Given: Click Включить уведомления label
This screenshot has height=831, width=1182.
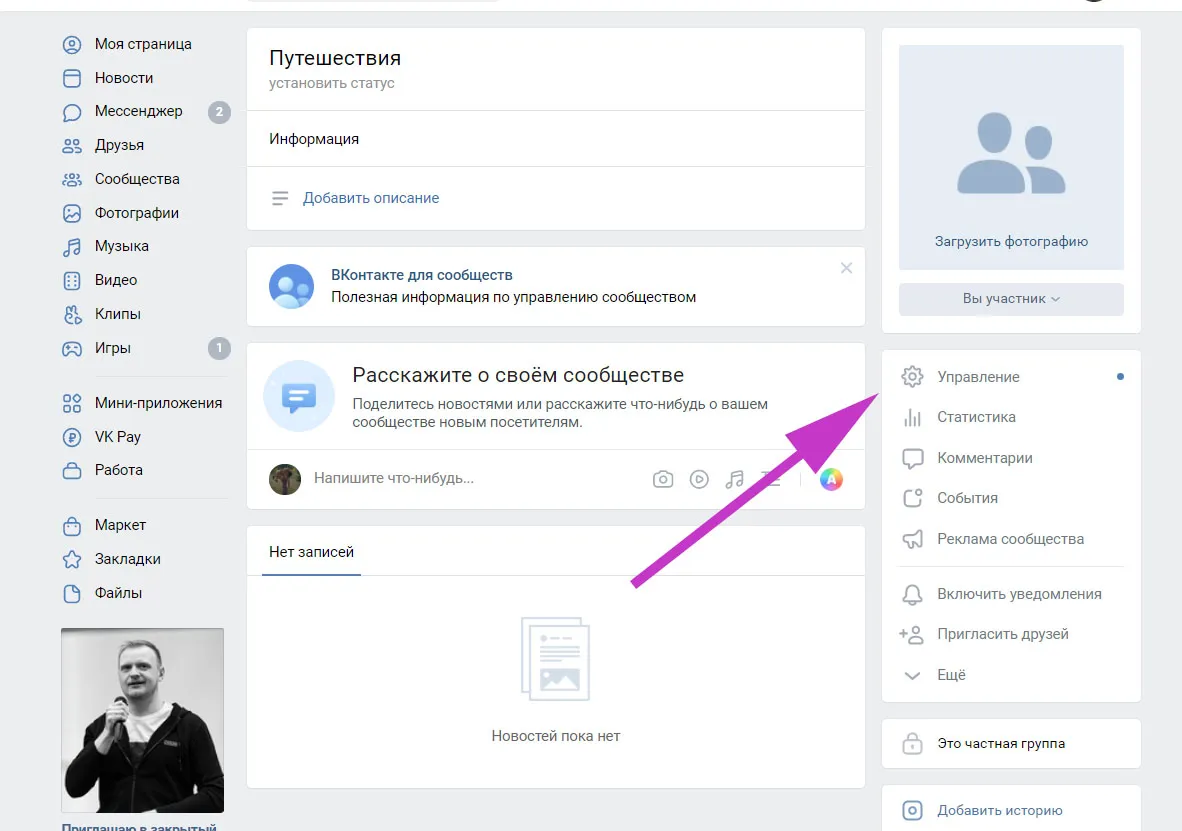Looking at the screenshot, I should click(x=1019, y=594).
